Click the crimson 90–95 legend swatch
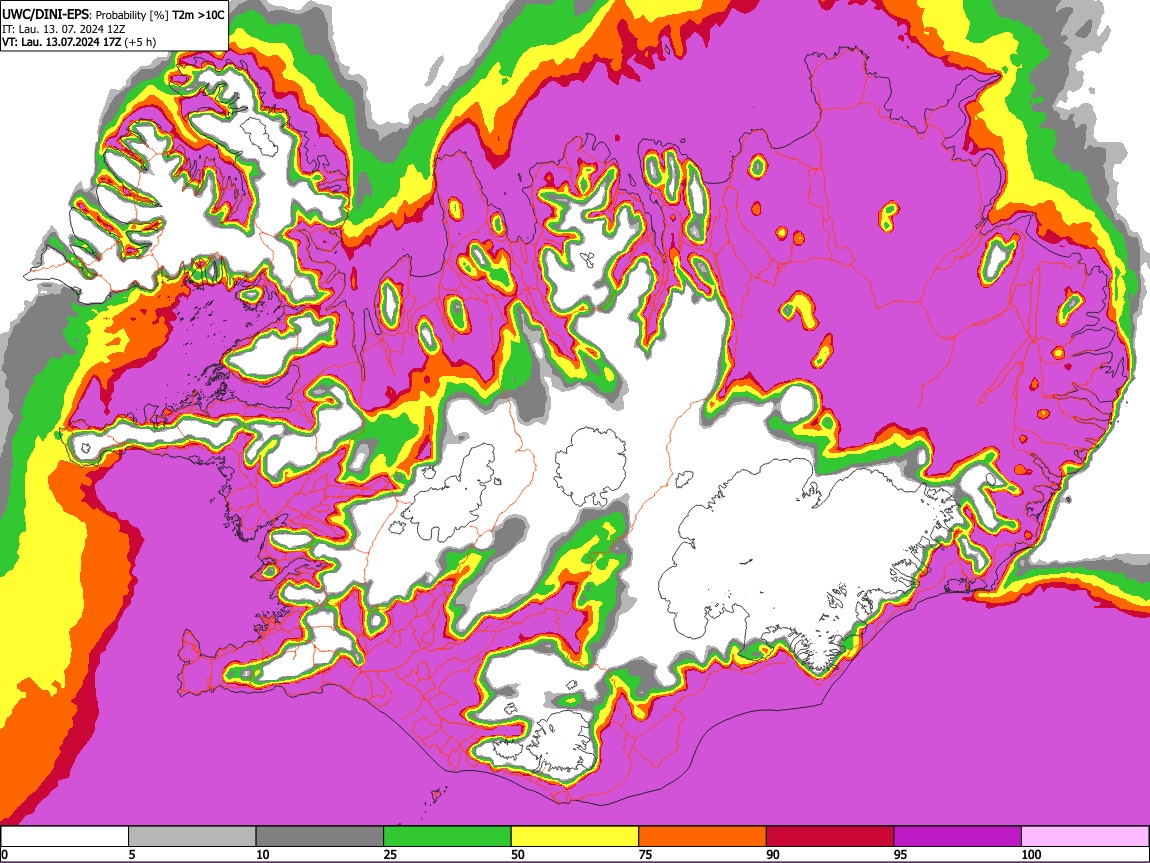This screenshot has height=863, width=1150. coord(830,837)
